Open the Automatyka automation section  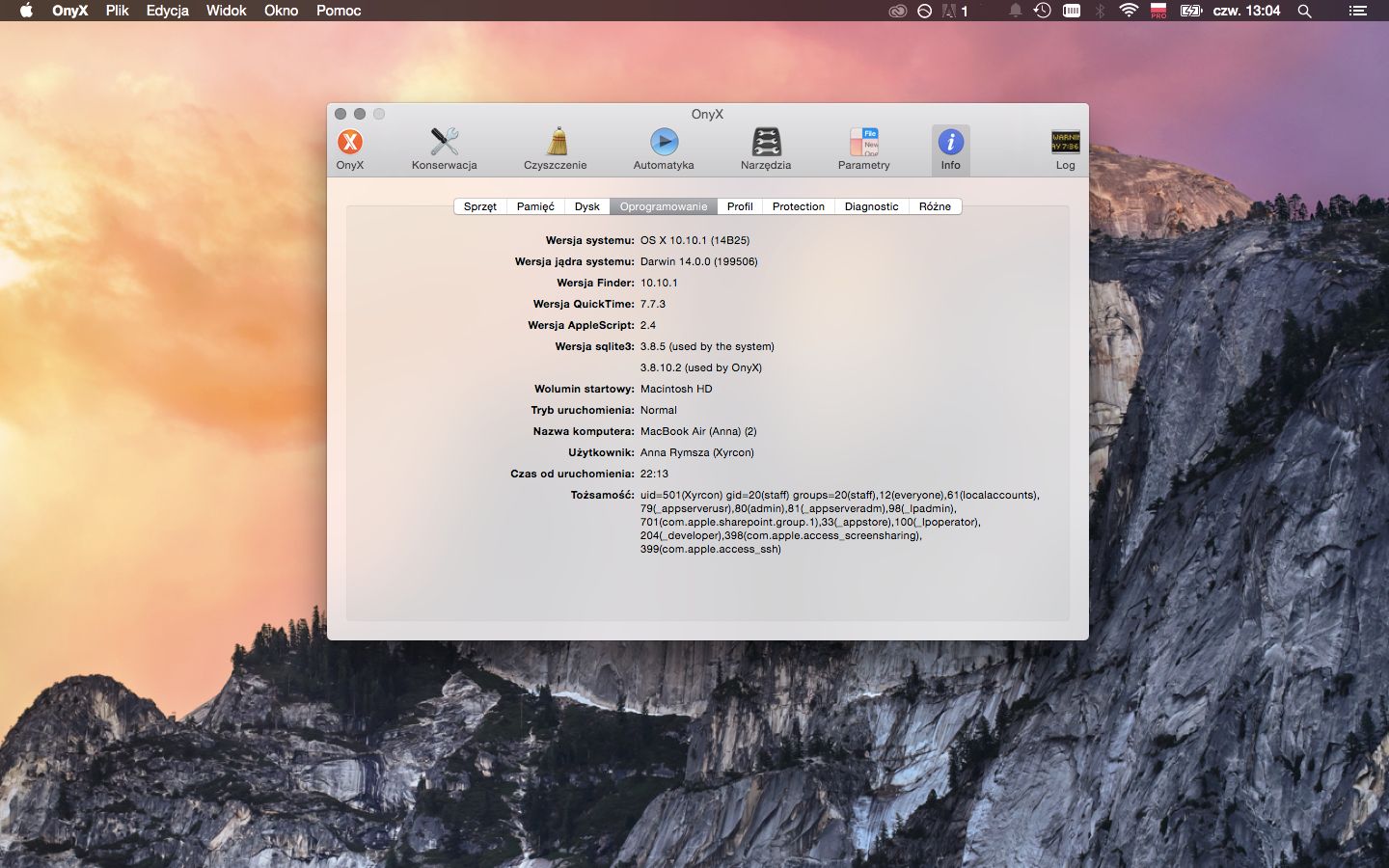click(664, 149)
